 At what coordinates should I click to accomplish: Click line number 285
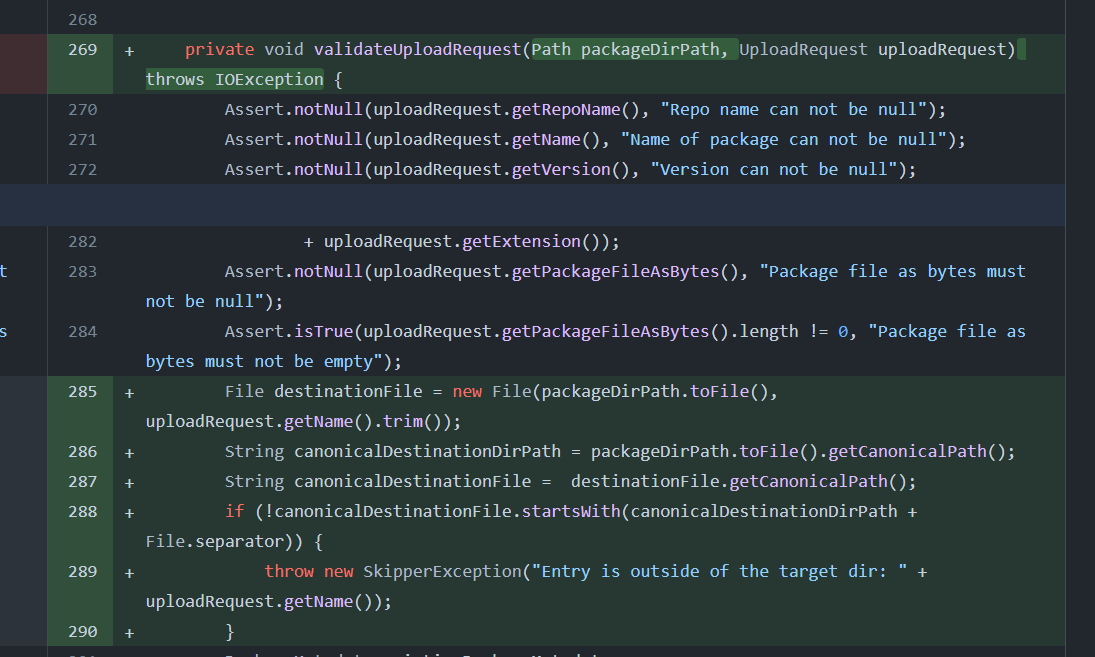pyautogui.click(x=82, y=392)
